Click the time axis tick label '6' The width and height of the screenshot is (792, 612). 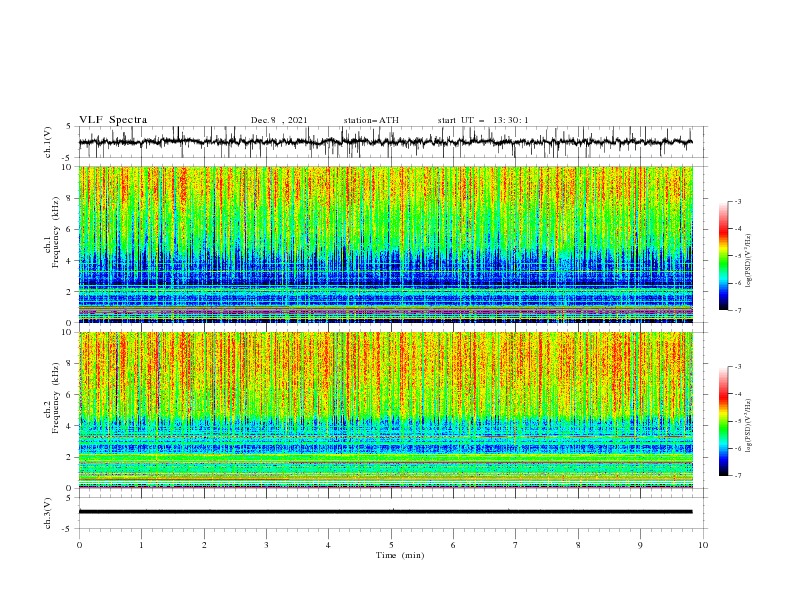coord(453,545)
